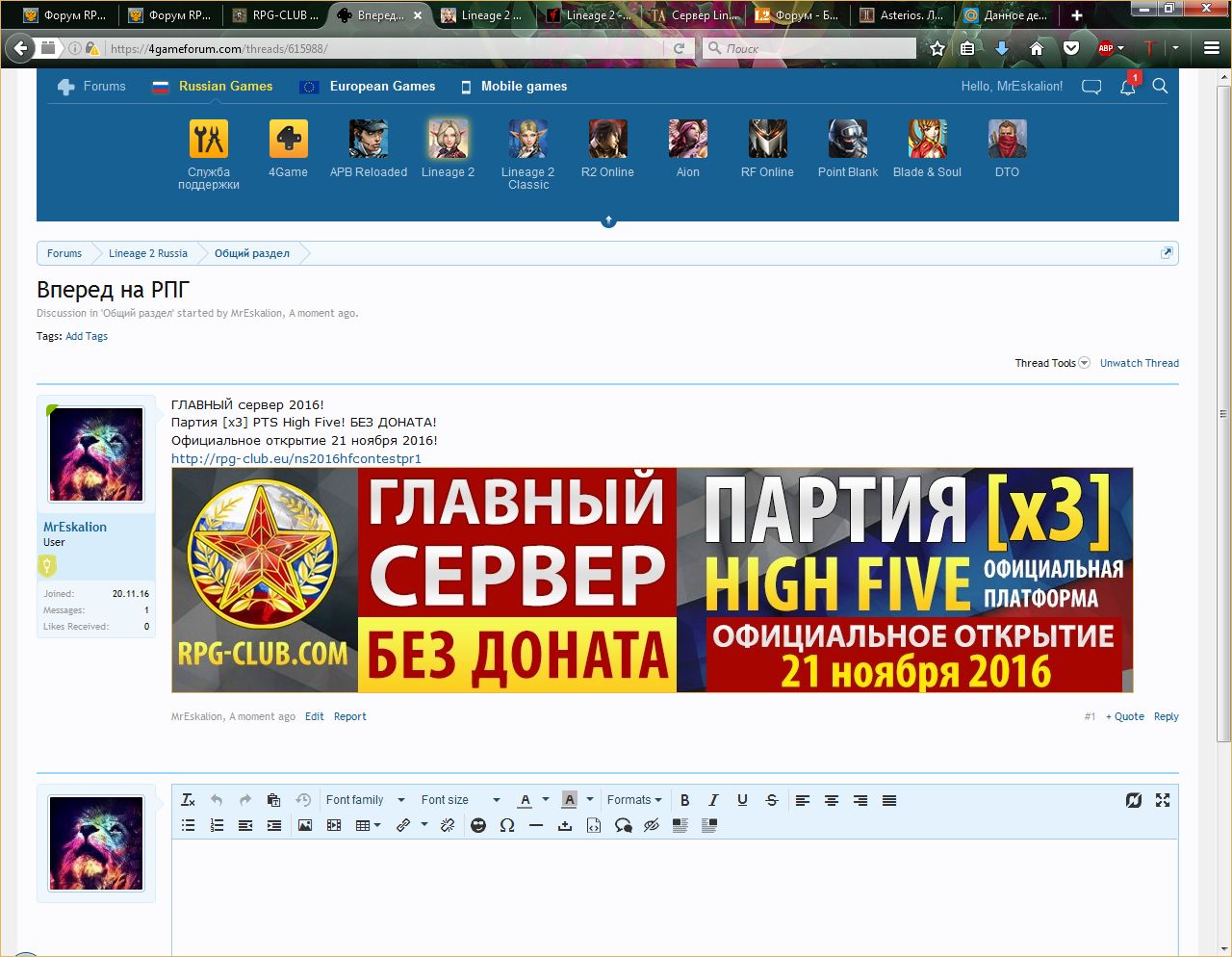Screen dimensions: 1232x957
Task: Switch to the Mobile games tab
Action: click(523, 87)
